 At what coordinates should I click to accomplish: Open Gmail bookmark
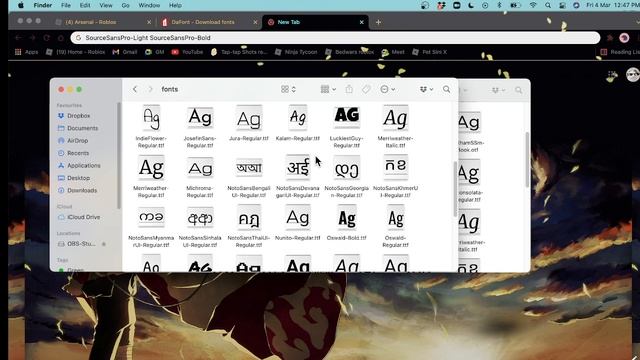coord(125,52)
